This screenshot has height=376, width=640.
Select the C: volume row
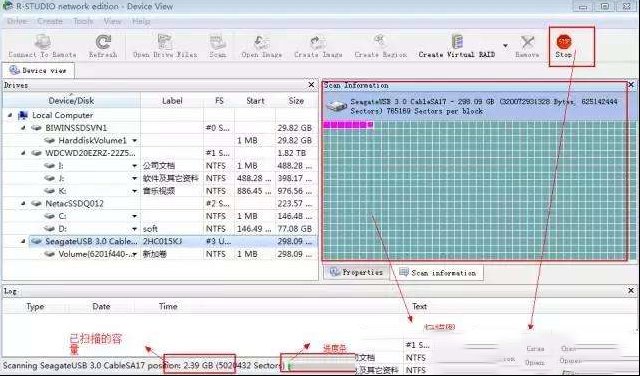pyautogui.click(x=159, y=216)
